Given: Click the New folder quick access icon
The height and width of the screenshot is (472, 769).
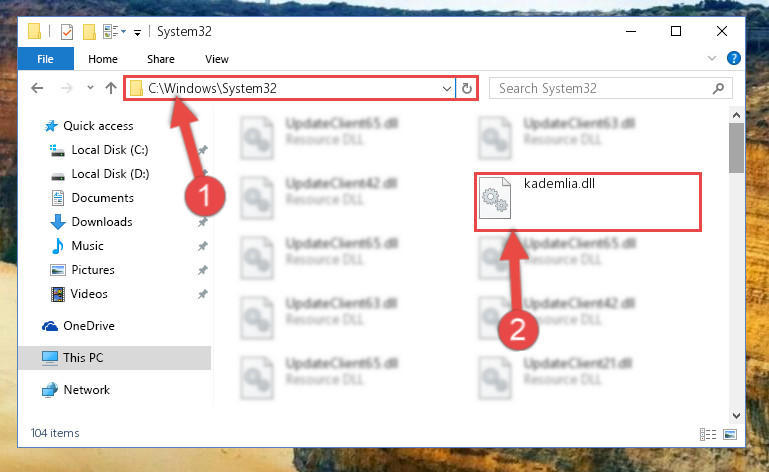Looking at the screenshot, I should 89,32.
